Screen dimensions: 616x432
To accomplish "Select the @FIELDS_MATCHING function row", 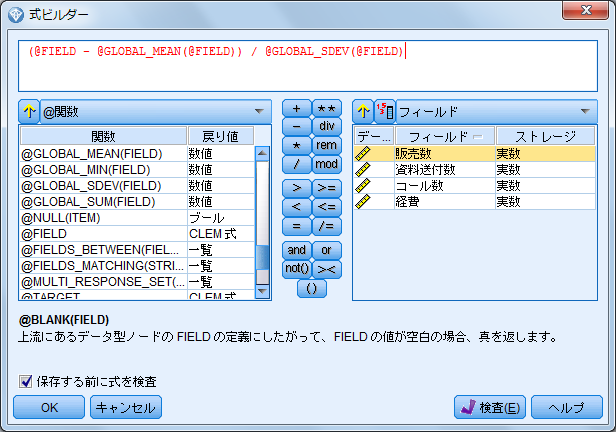I will point(137,266).
